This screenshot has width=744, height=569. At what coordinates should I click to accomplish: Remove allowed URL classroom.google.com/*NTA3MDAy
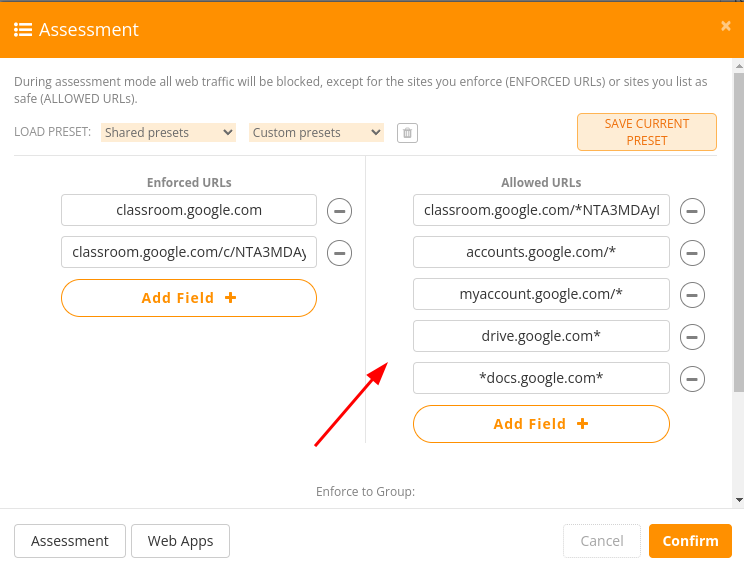point(692,211)
